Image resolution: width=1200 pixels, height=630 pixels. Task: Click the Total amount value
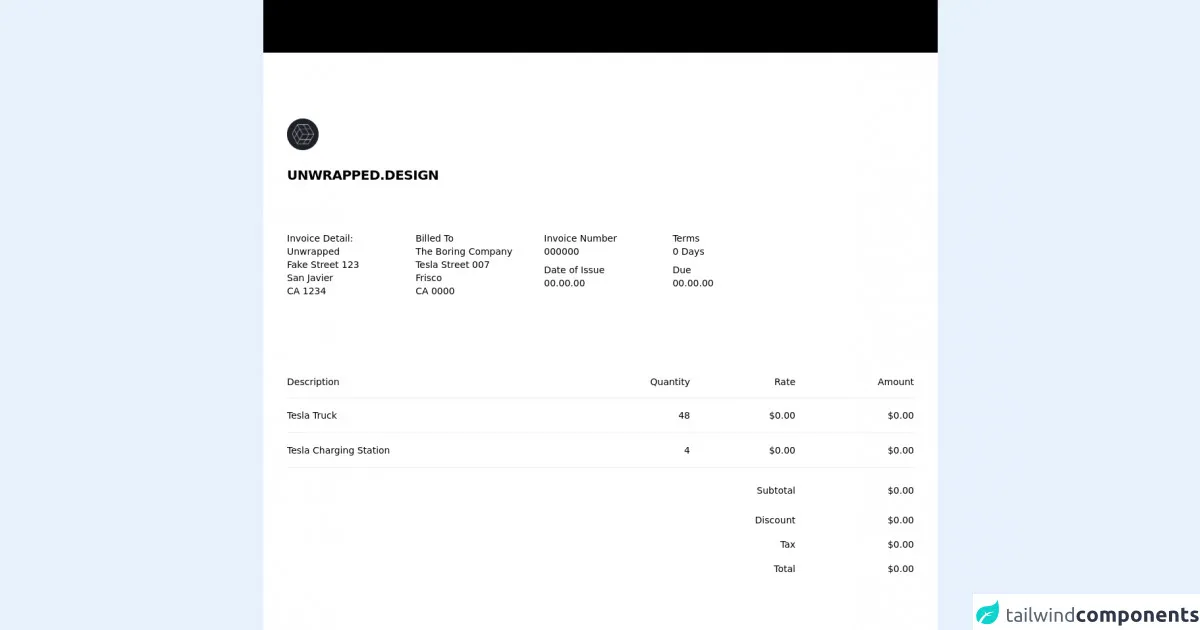(900, 569)
